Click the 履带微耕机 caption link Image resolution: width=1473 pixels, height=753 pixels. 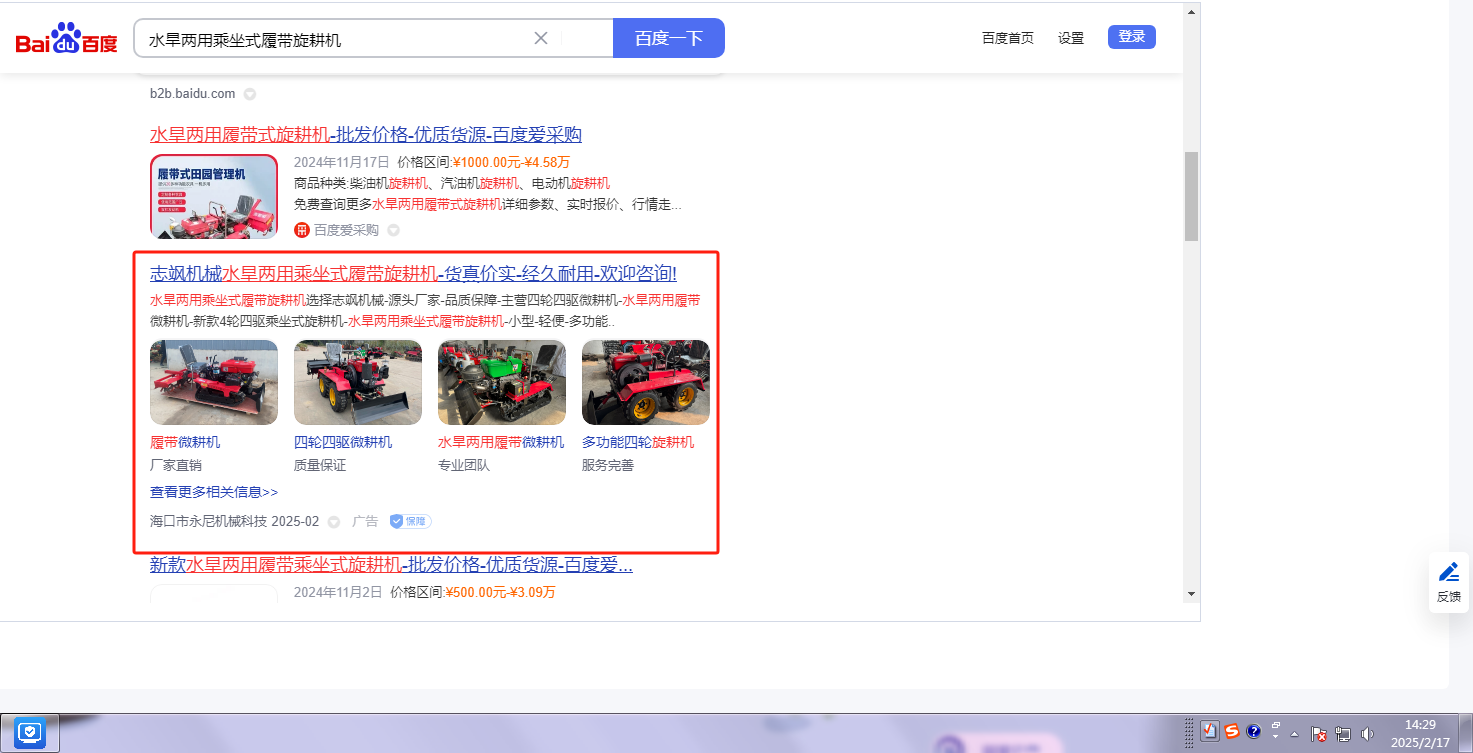click(x=185, y=442)
